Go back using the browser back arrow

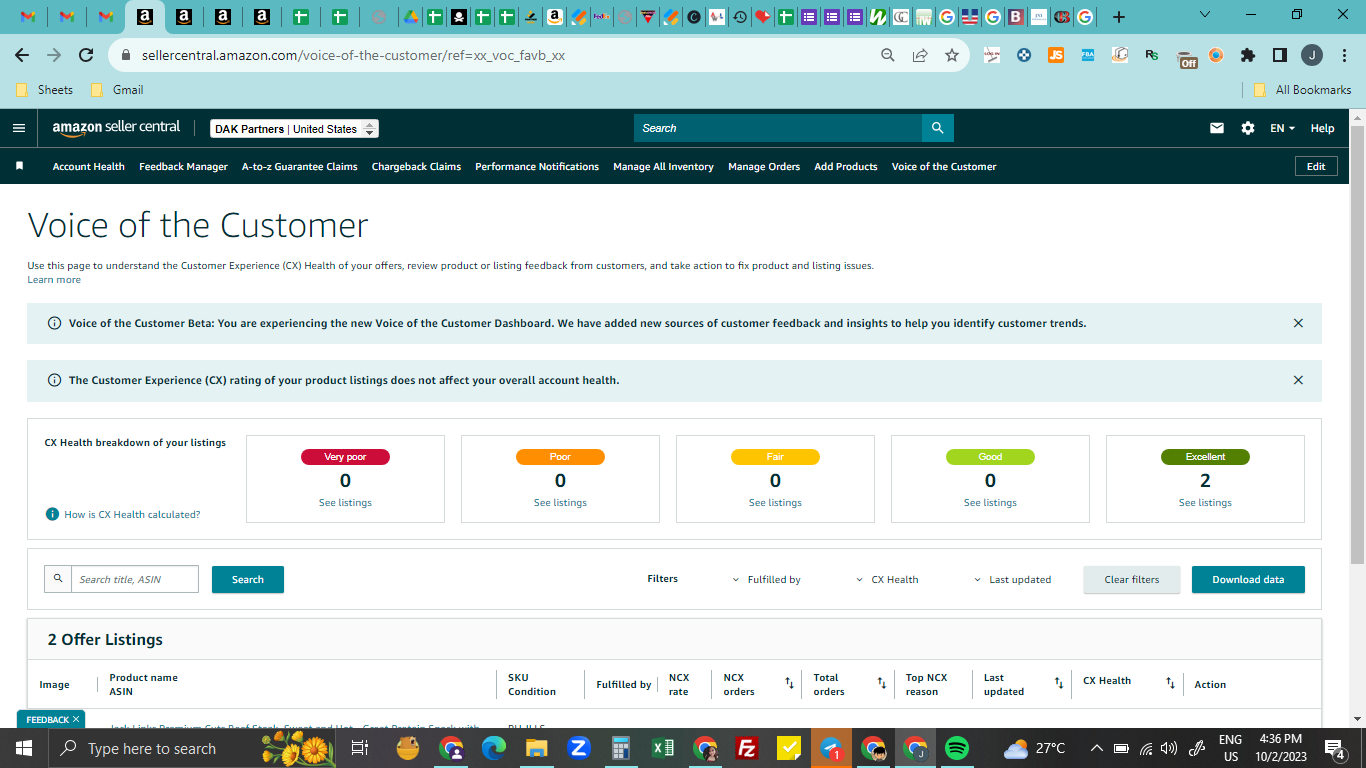coord(22,55)
